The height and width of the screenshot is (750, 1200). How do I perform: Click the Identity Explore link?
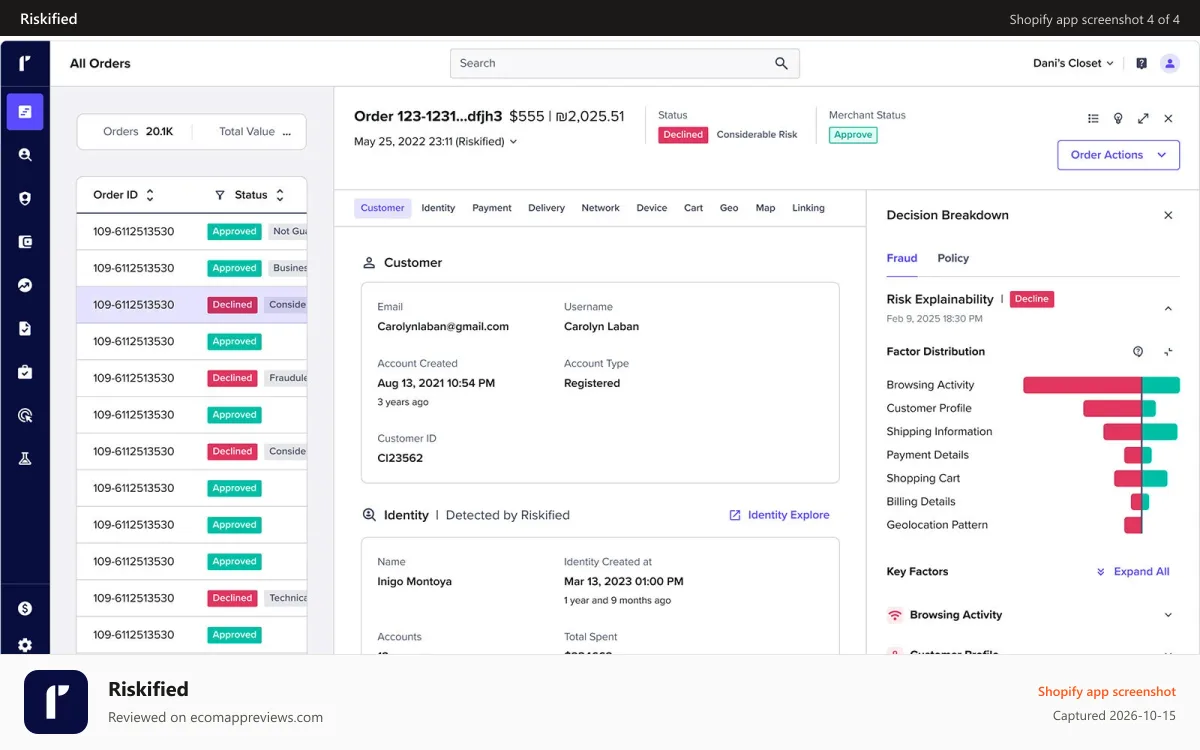779,515
